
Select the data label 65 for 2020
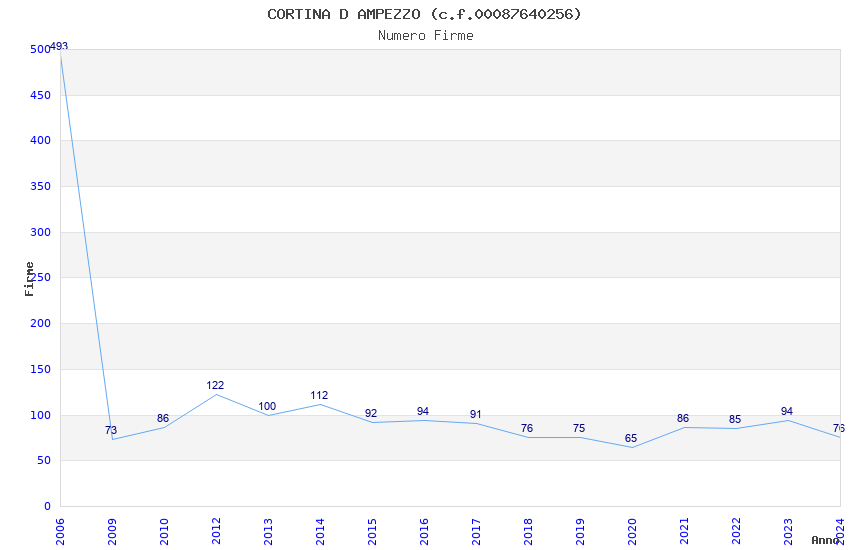pyautogui.click(x=631, y=438)
